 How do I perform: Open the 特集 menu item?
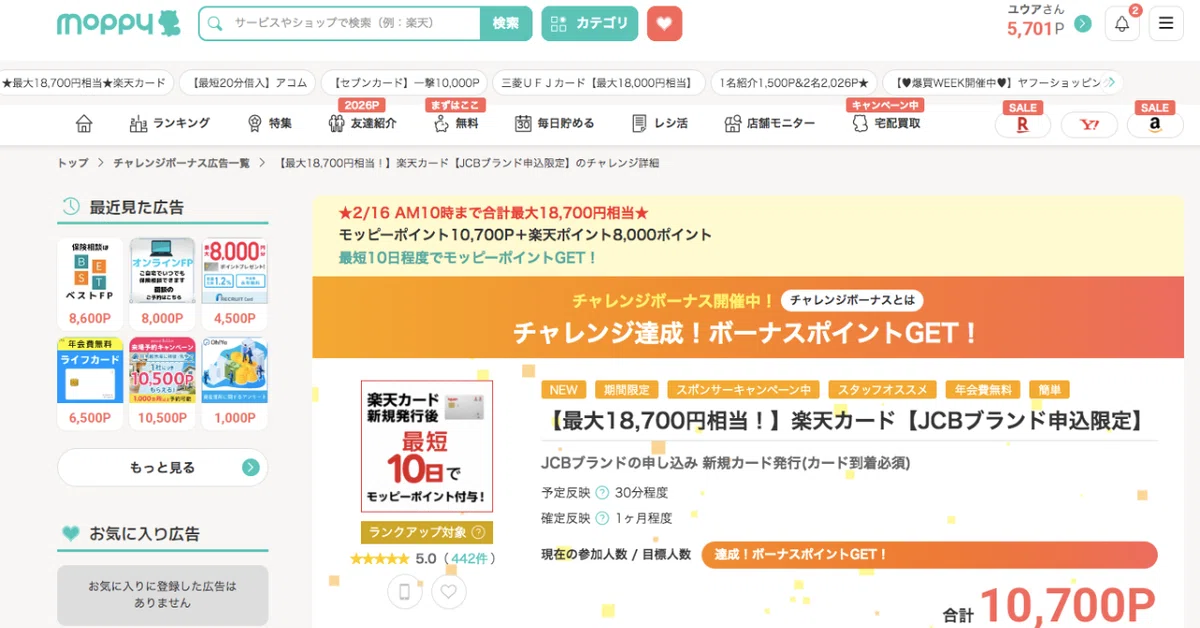coord(269,123)
